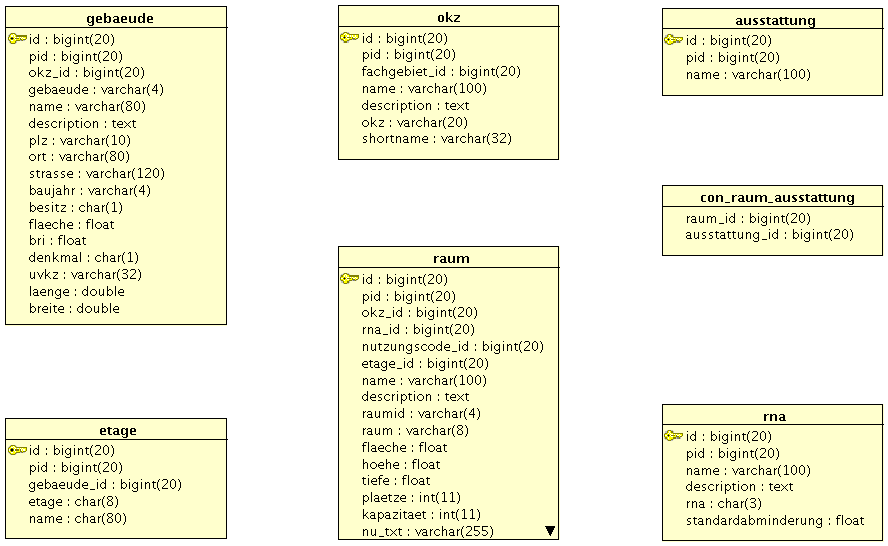Expand raum table with the down arrow
The width and height of the screenshot is (888, 546).
point(550,531)
